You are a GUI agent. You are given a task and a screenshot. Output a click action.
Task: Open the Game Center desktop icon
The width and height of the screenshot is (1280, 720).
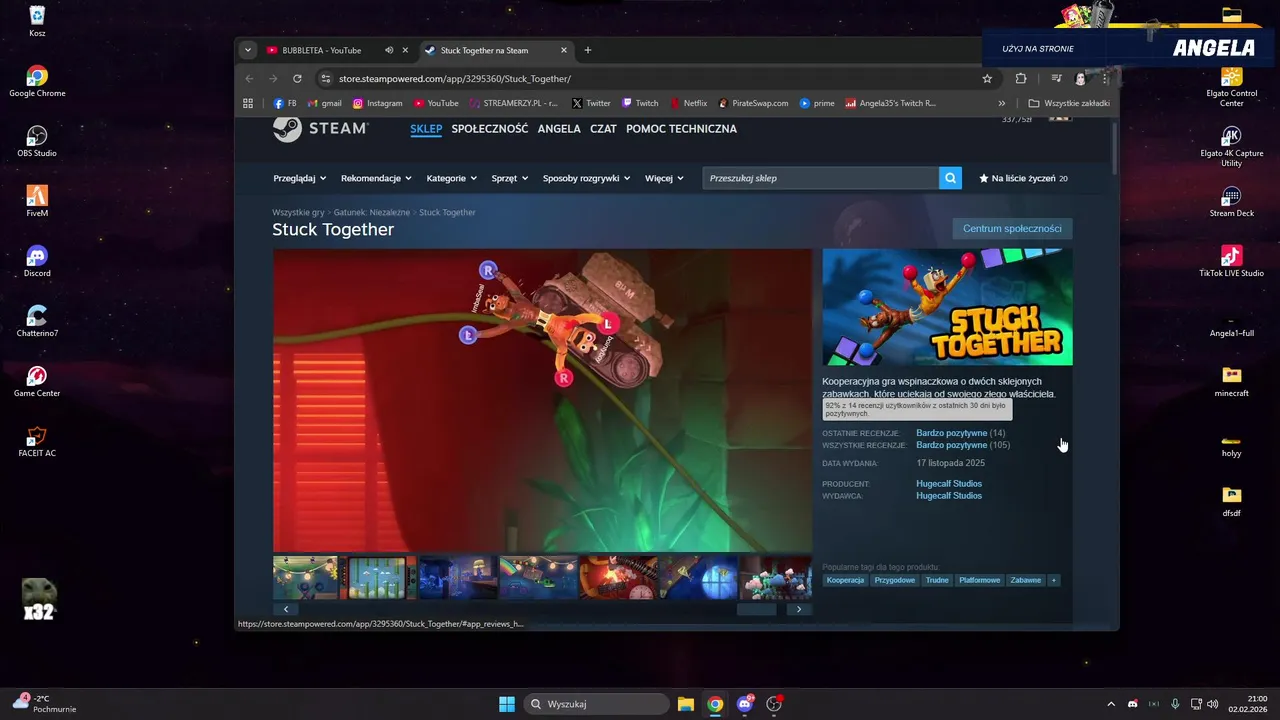(37, 381)
